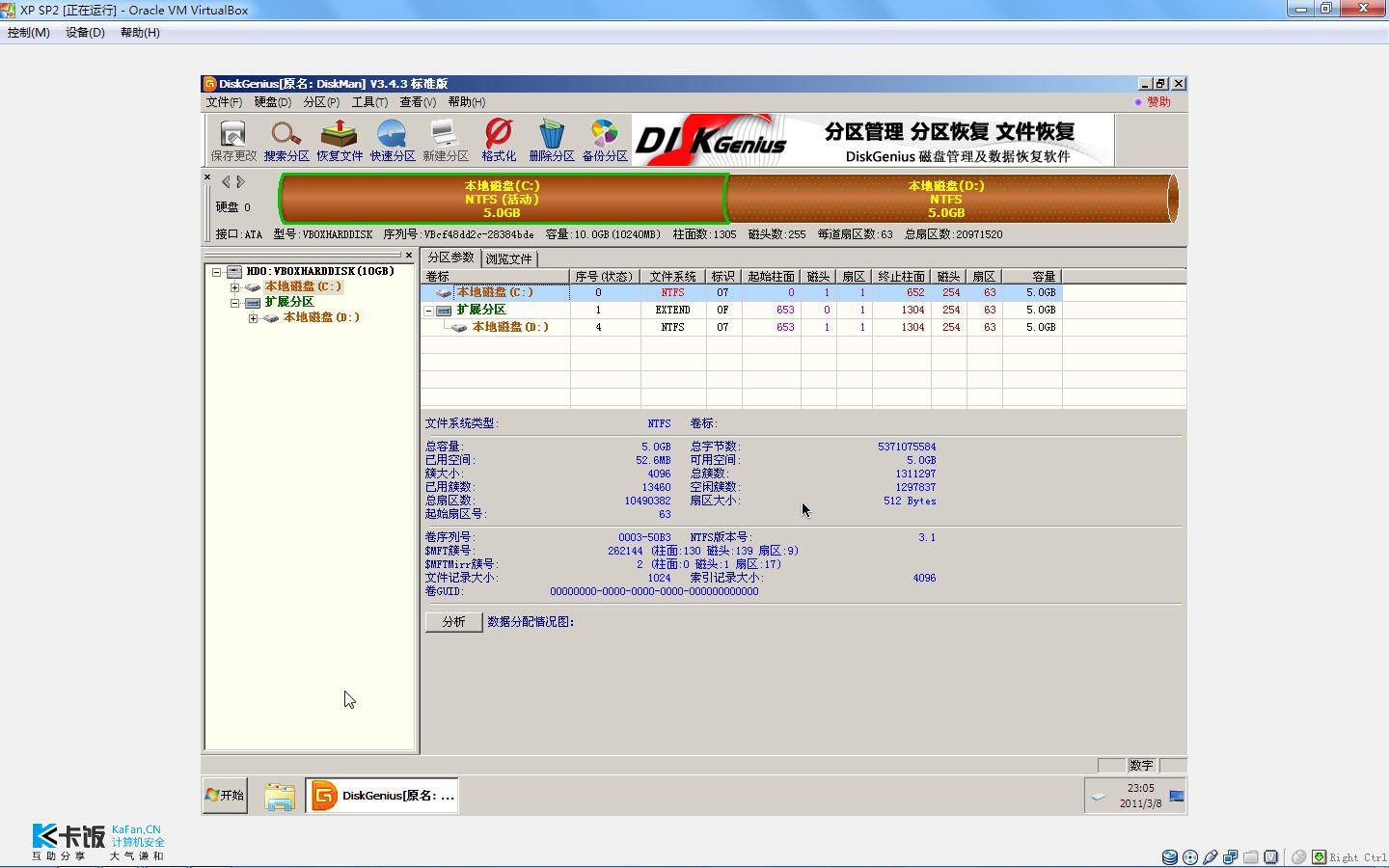
Task: Click VirtualBox keyboard capture green arrow icon
Action: pyautogui.click(x=1319, y=856)
